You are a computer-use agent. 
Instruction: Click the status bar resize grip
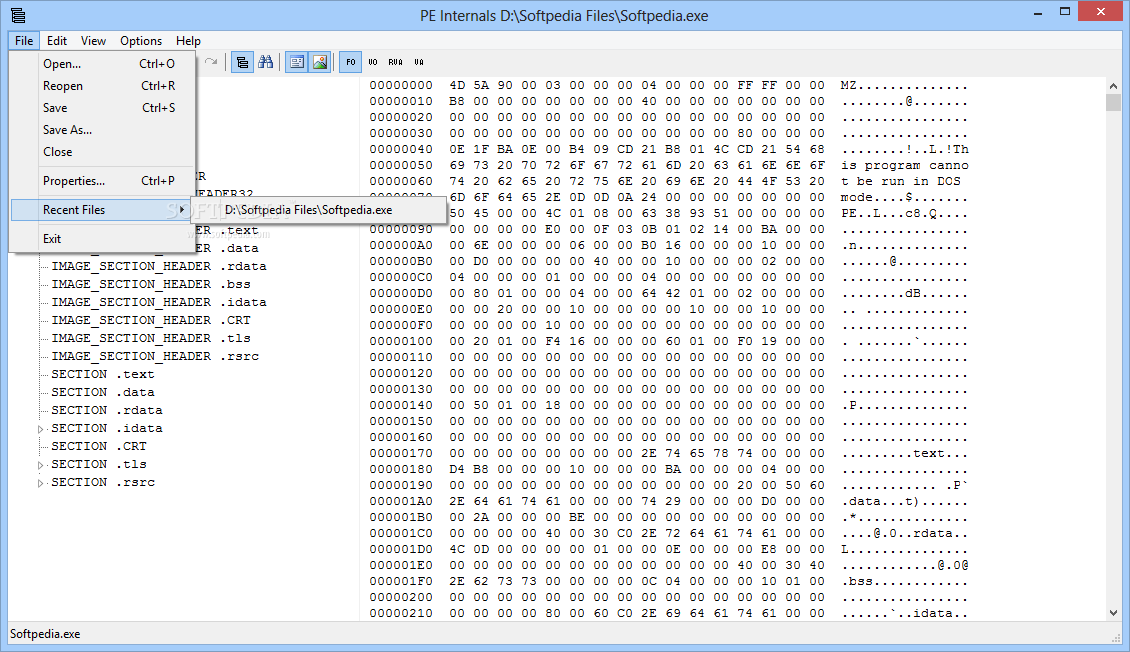pyautogui.click(x=1116, y=636)
